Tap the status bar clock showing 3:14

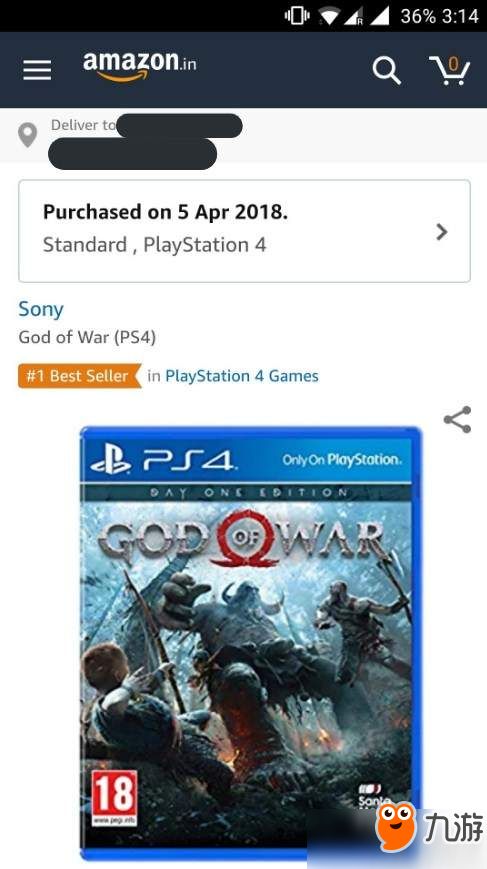(x=460, y=16)
